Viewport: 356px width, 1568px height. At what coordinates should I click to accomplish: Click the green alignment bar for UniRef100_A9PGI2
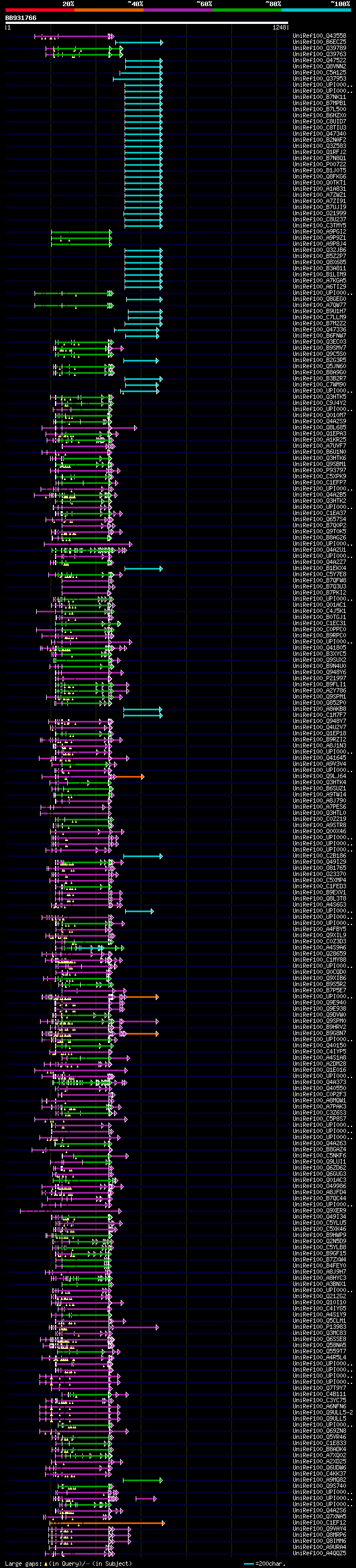point(82,233)
